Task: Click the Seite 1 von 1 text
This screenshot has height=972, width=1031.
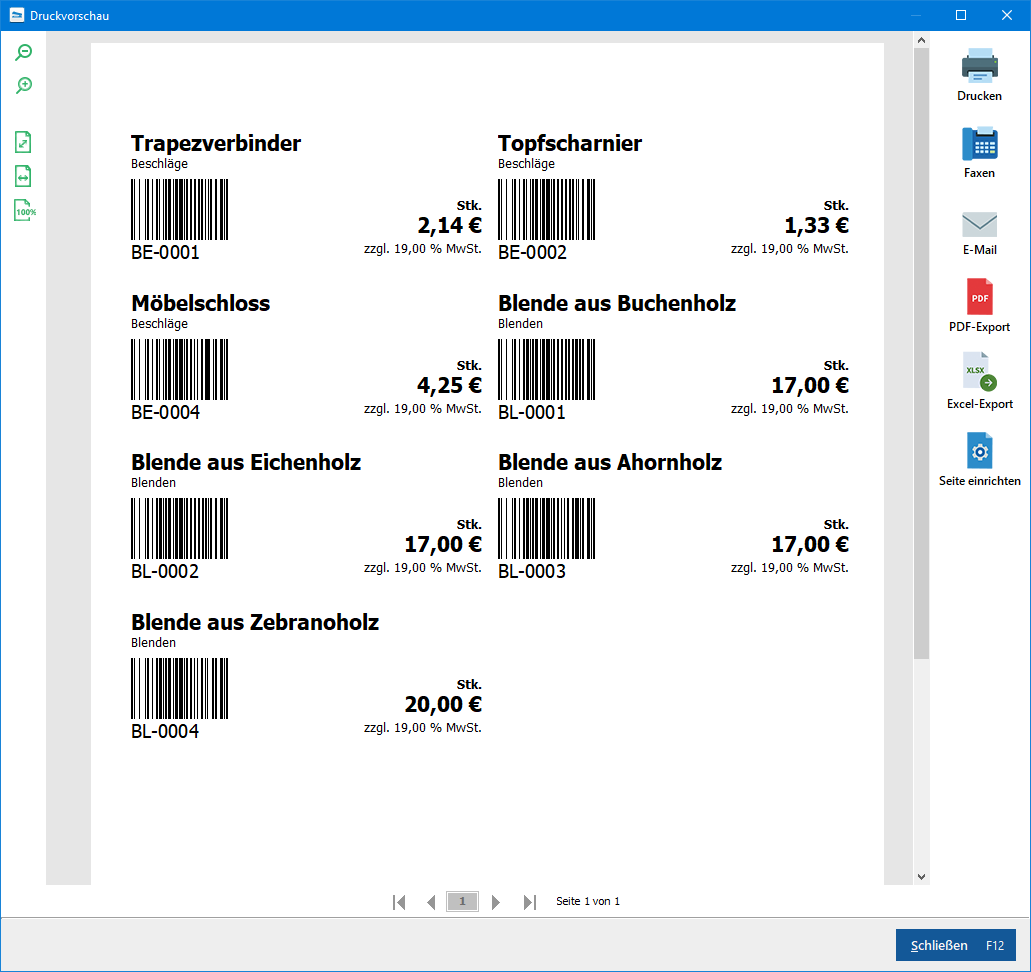Action: (588, 902)
